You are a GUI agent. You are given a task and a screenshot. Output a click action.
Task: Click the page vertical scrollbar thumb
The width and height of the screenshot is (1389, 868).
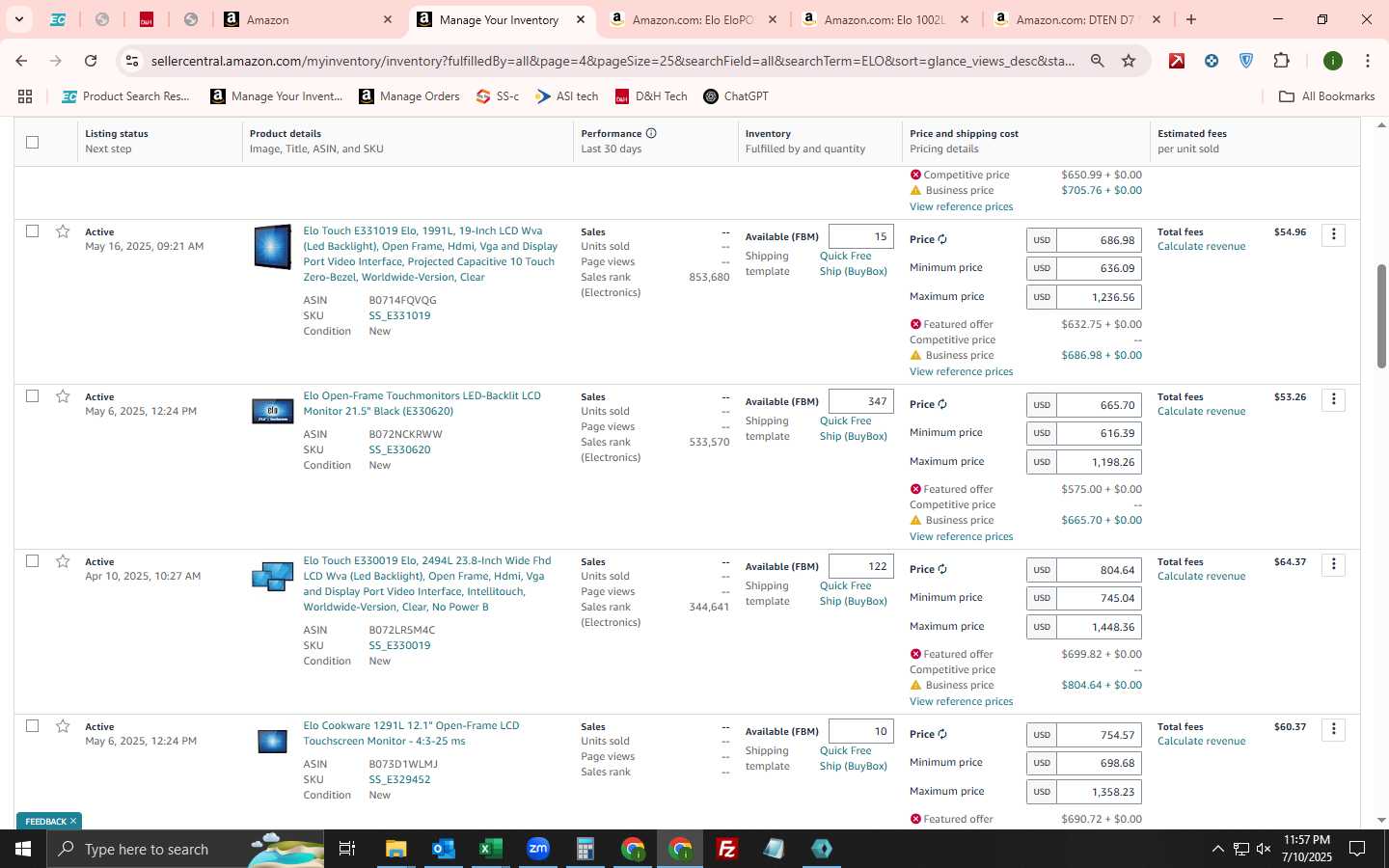(x=1380, y=316)
